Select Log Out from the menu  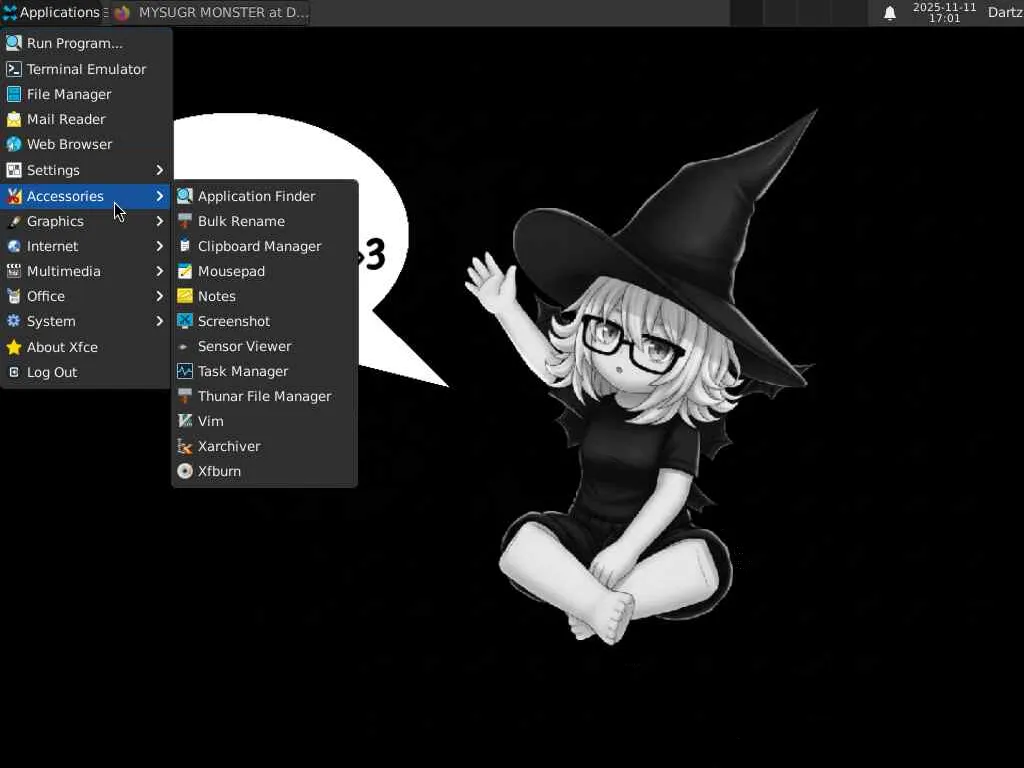click(86, 372)
